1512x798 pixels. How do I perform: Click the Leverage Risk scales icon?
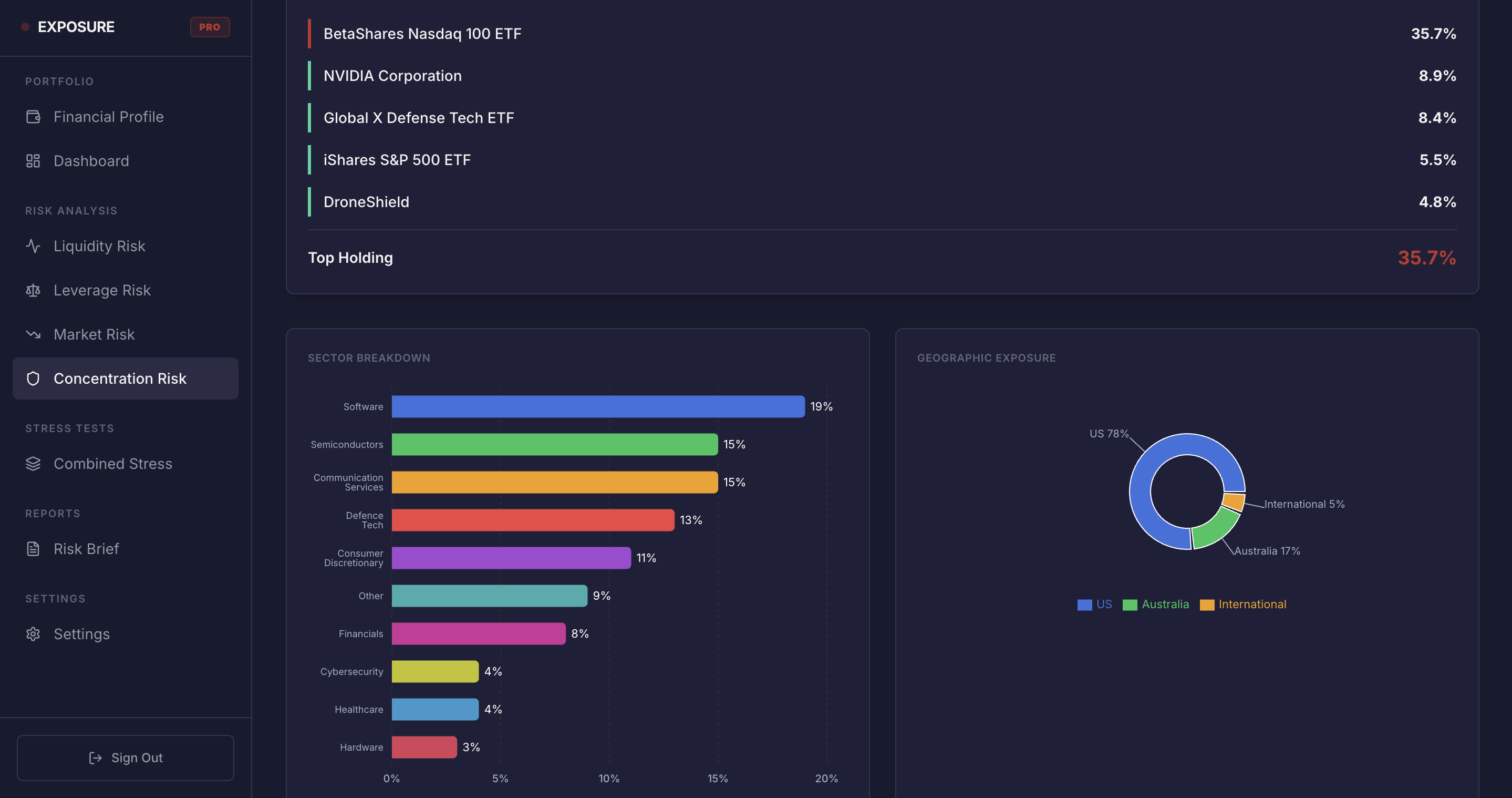point(33,290)
